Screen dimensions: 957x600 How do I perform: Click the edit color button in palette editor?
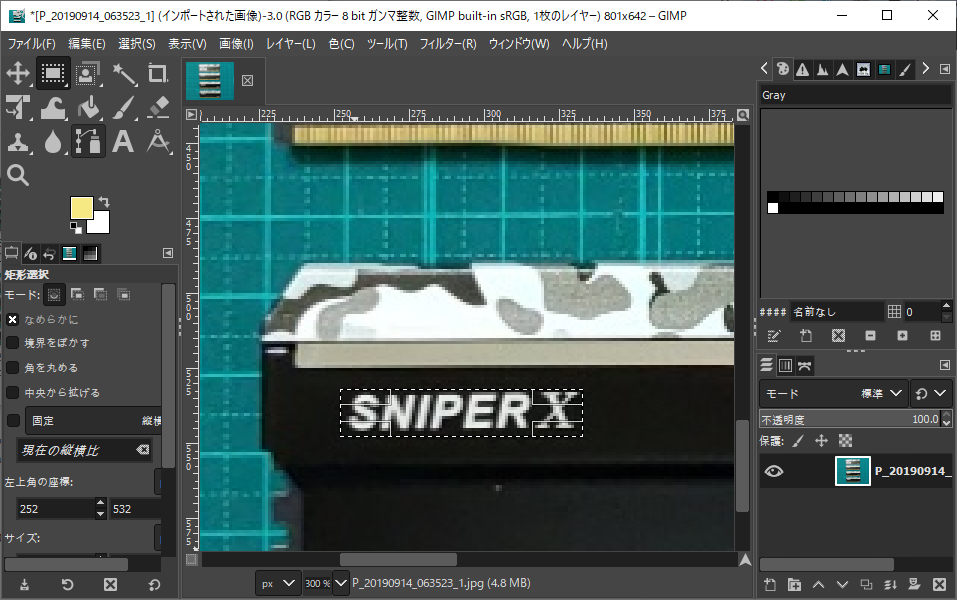774,336
